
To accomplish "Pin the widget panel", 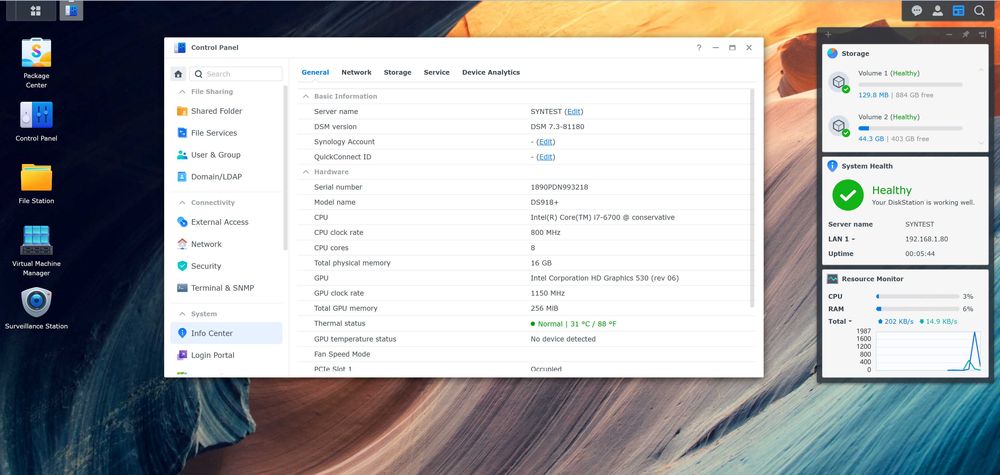I will click(966, 34).
